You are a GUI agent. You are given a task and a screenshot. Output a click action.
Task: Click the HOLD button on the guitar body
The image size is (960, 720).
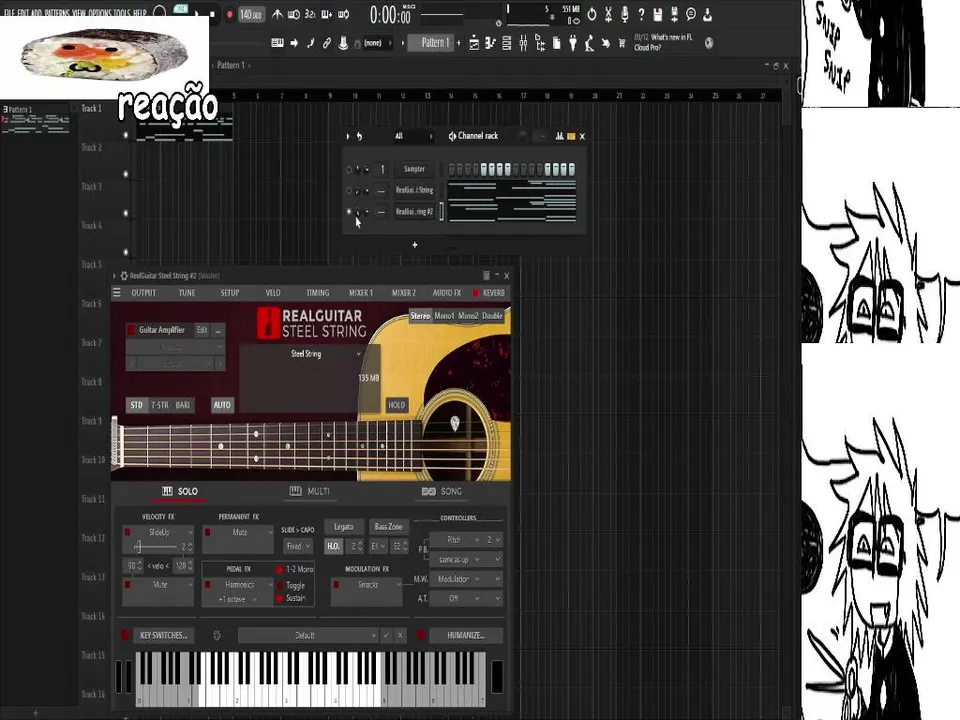click(x=396, y=405)
